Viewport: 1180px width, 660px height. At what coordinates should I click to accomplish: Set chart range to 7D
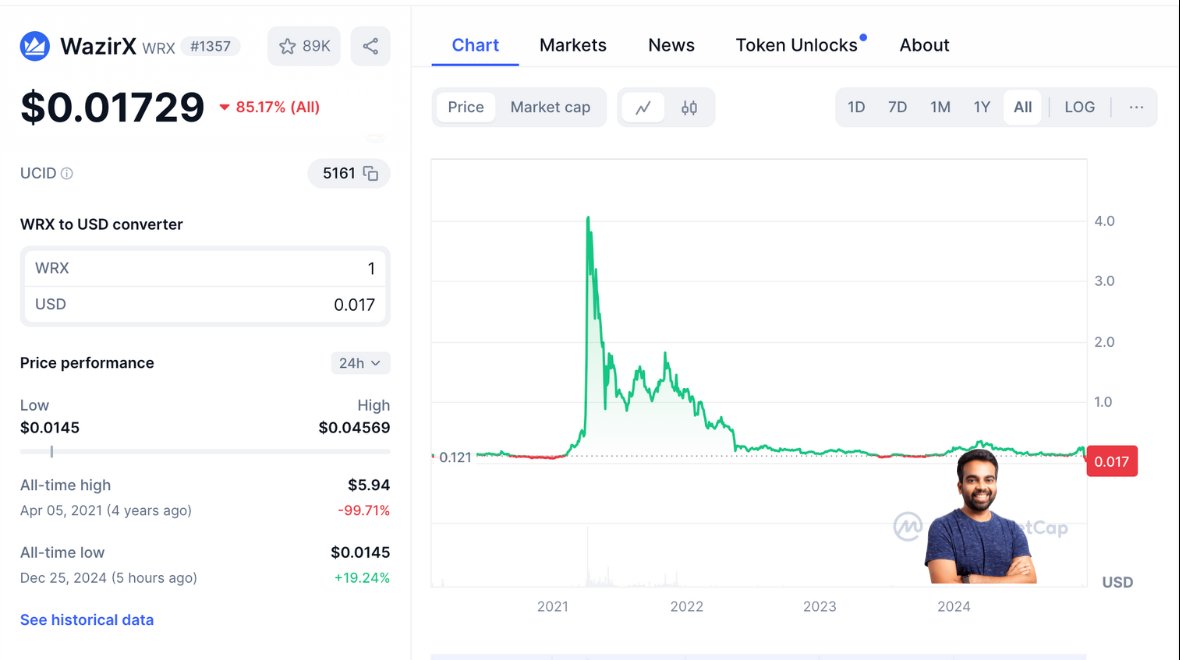tap(897, 107)
